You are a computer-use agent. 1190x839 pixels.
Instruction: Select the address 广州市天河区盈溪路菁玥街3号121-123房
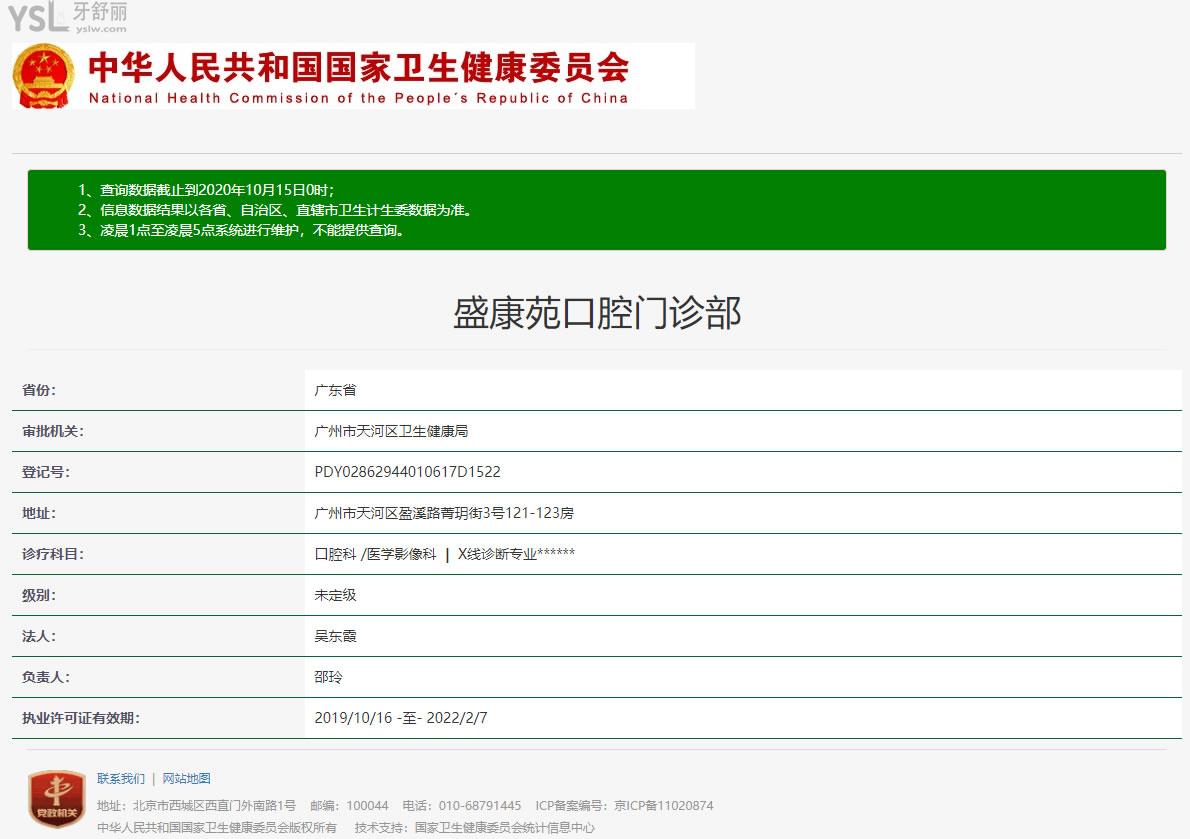click(444, 513)
